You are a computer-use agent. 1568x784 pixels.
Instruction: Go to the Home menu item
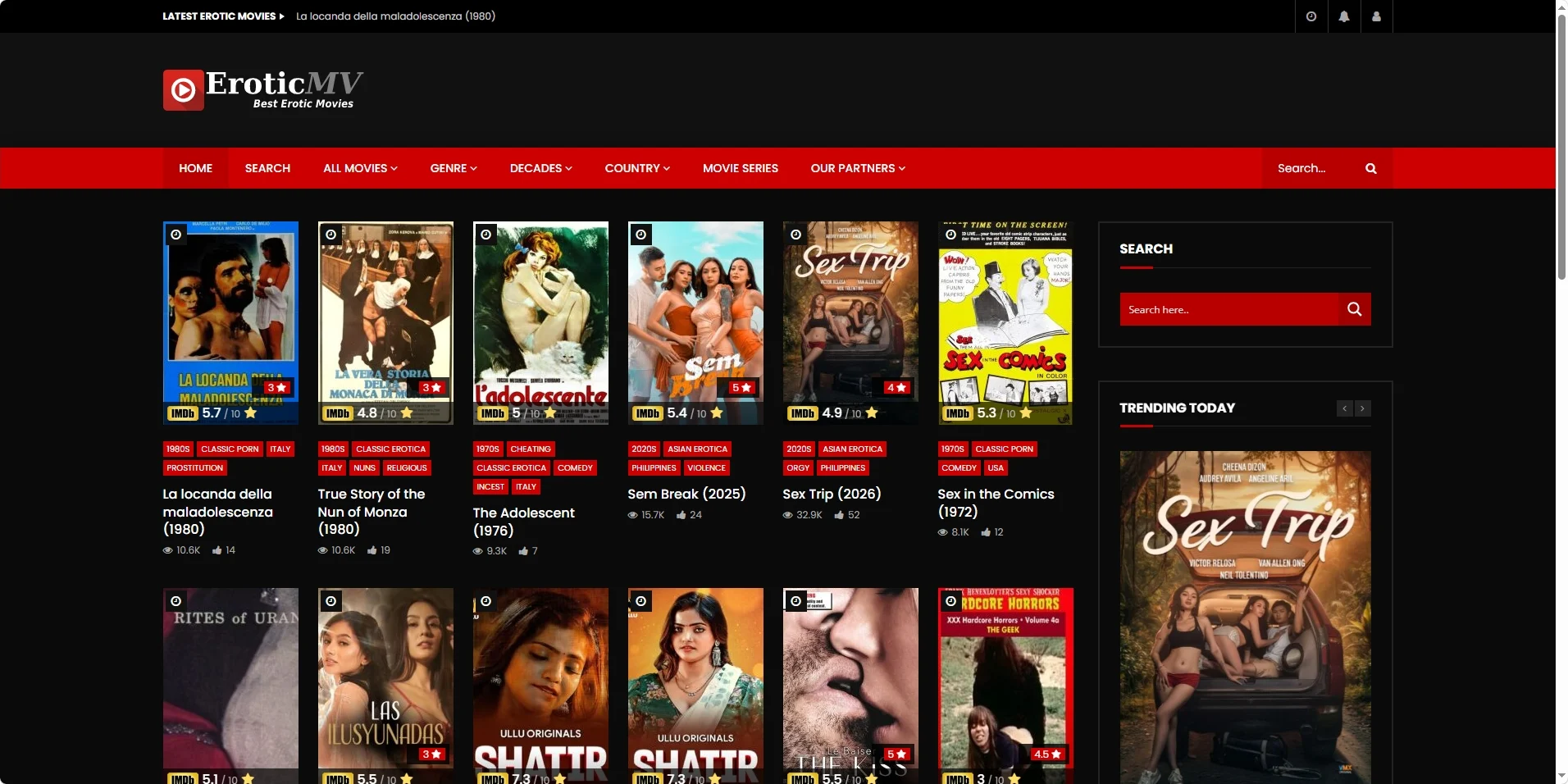(195, 168)
